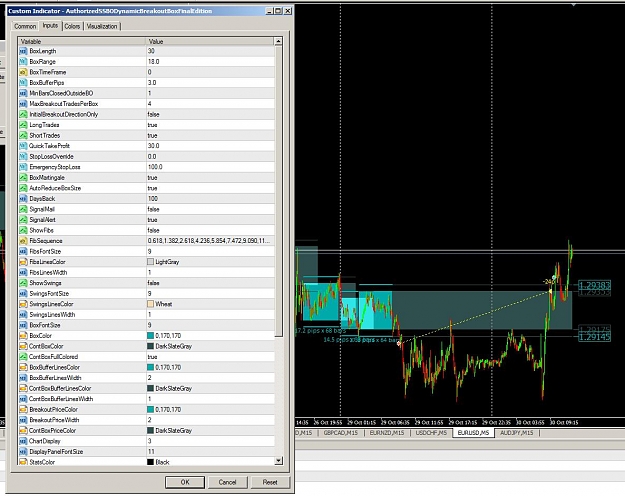Click the scroll down arrow of list
625x496 pixels.
tap(279, 461)
